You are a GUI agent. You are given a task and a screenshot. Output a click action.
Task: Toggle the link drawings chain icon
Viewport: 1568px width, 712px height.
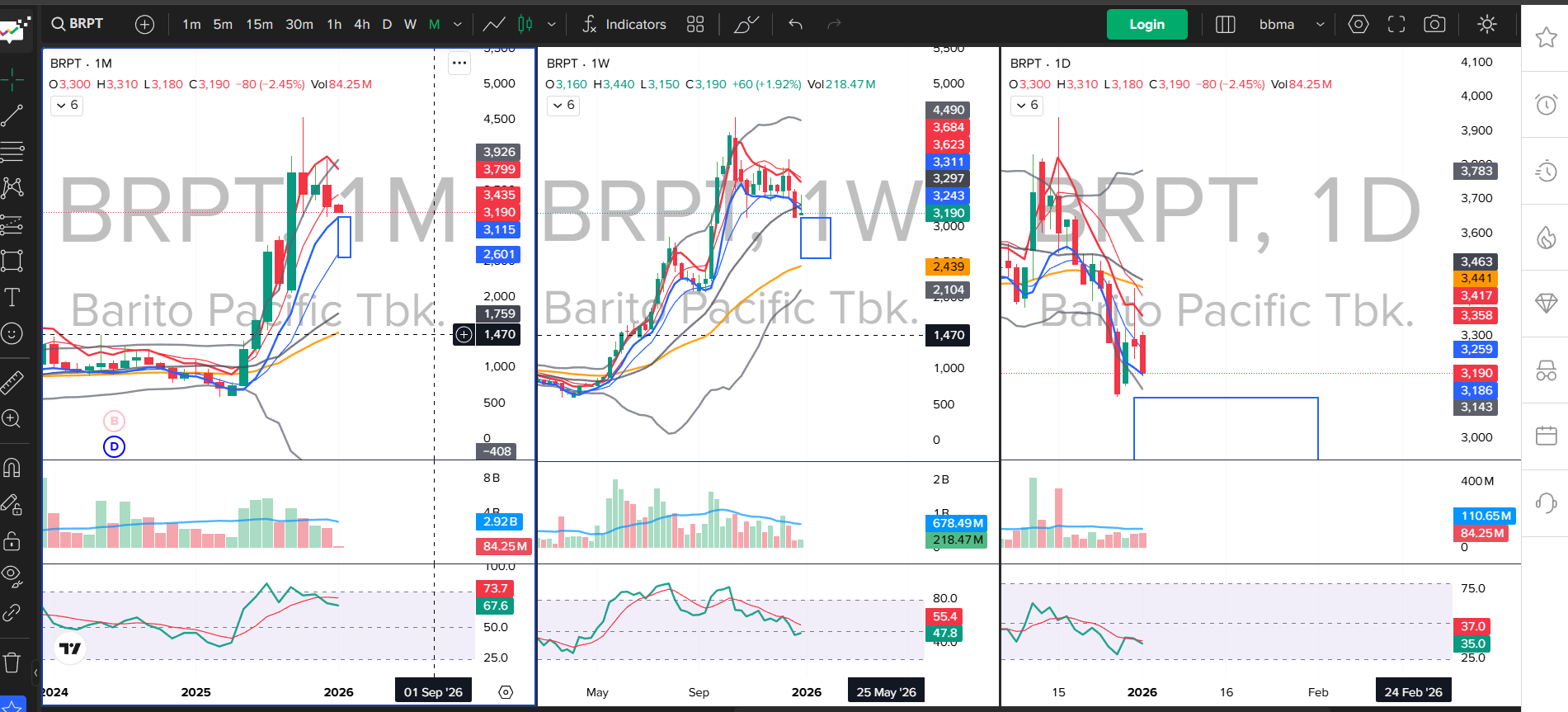[x=12, y=612]
